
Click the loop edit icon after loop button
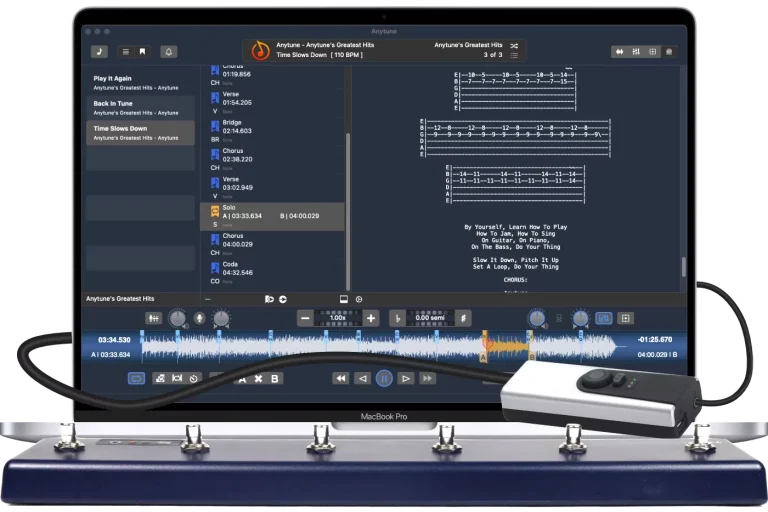tap(160, 378)
